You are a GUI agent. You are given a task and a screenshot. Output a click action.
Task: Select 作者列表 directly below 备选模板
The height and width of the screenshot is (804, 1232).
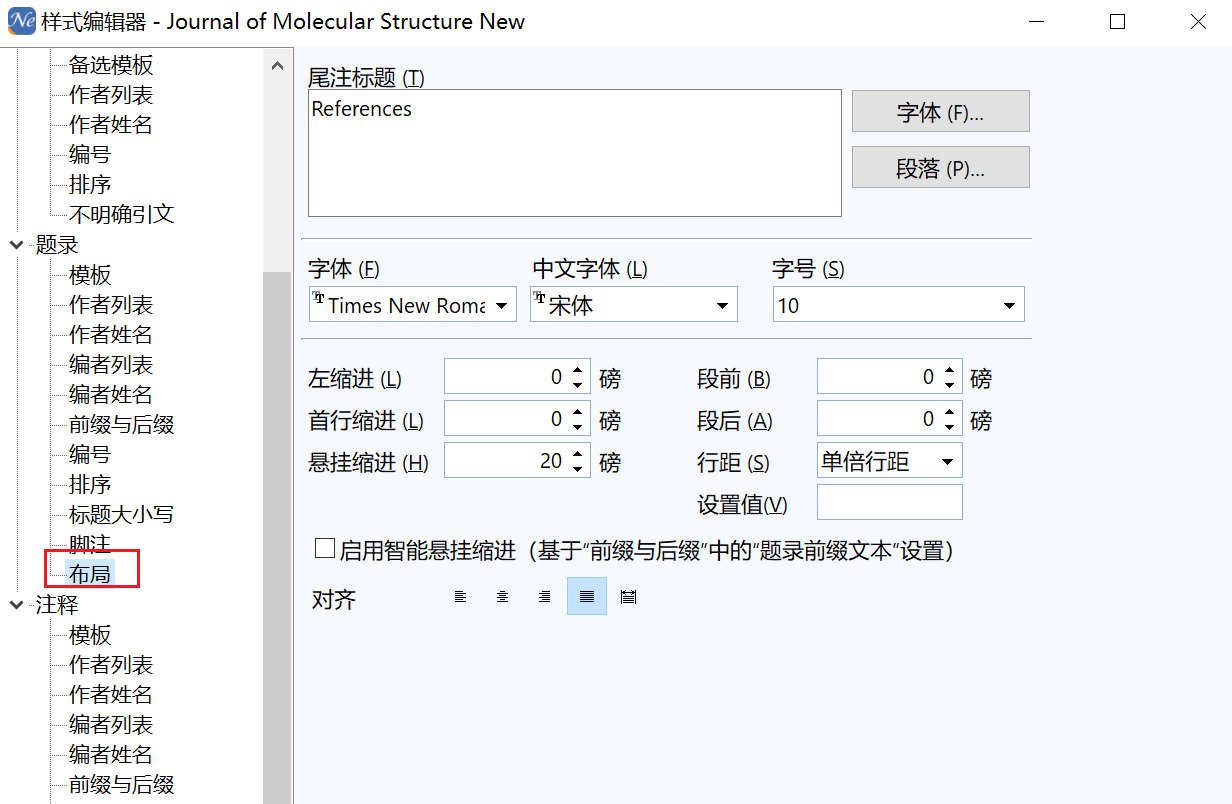coord(111,95)
